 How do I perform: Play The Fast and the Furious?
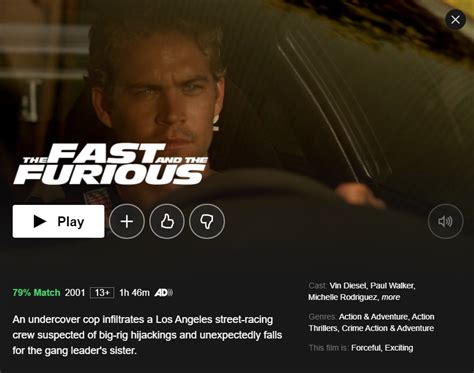(x=58, y=221)
